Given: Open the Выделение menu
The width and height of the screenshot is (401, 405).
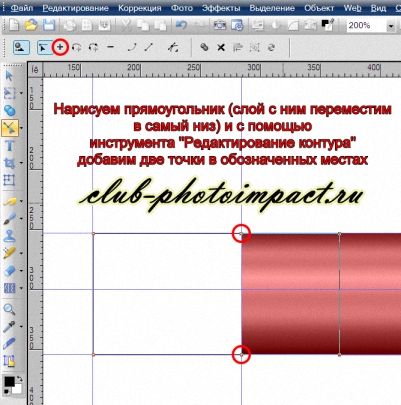Looking at the screenshot, I should (x=272, y=8).
